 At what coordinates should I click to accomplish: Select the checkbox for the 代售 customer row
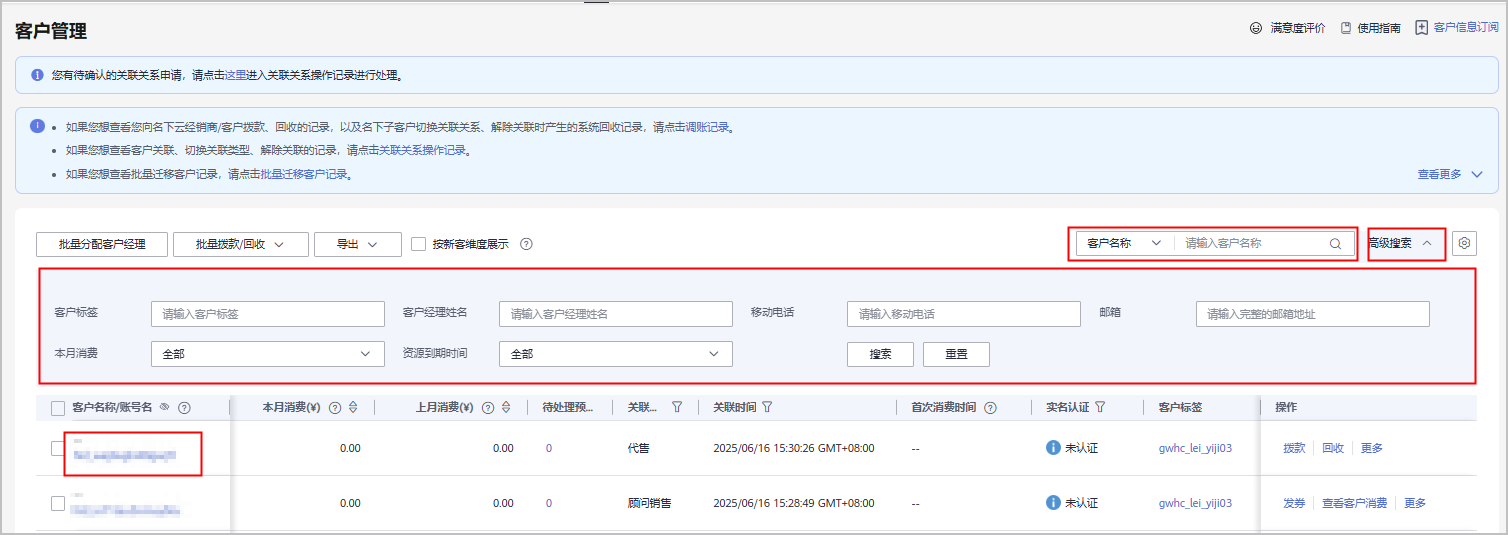point(58,448)
